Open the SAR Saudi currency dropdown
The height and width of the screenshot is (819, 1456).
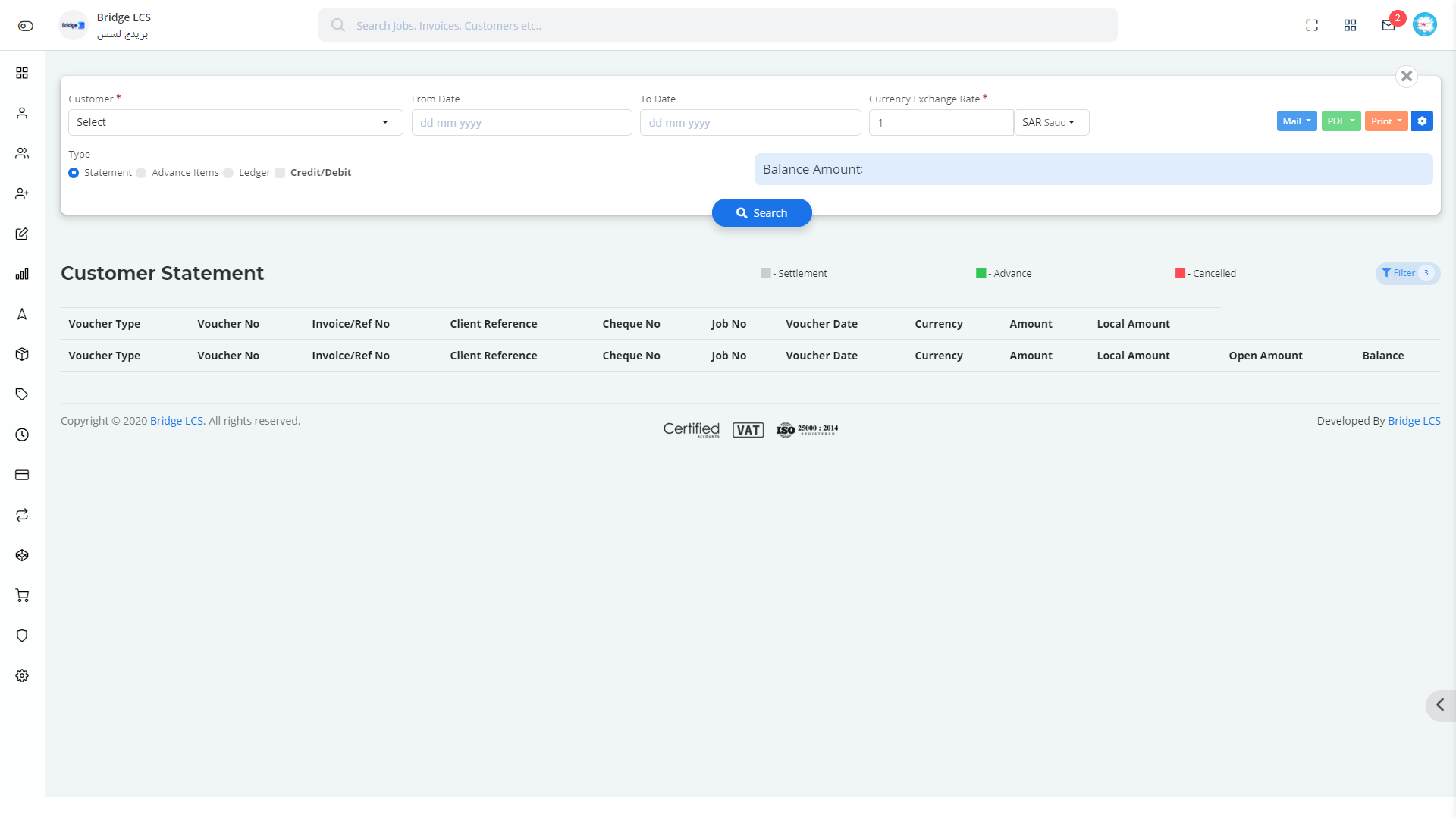coord(1047,122)
